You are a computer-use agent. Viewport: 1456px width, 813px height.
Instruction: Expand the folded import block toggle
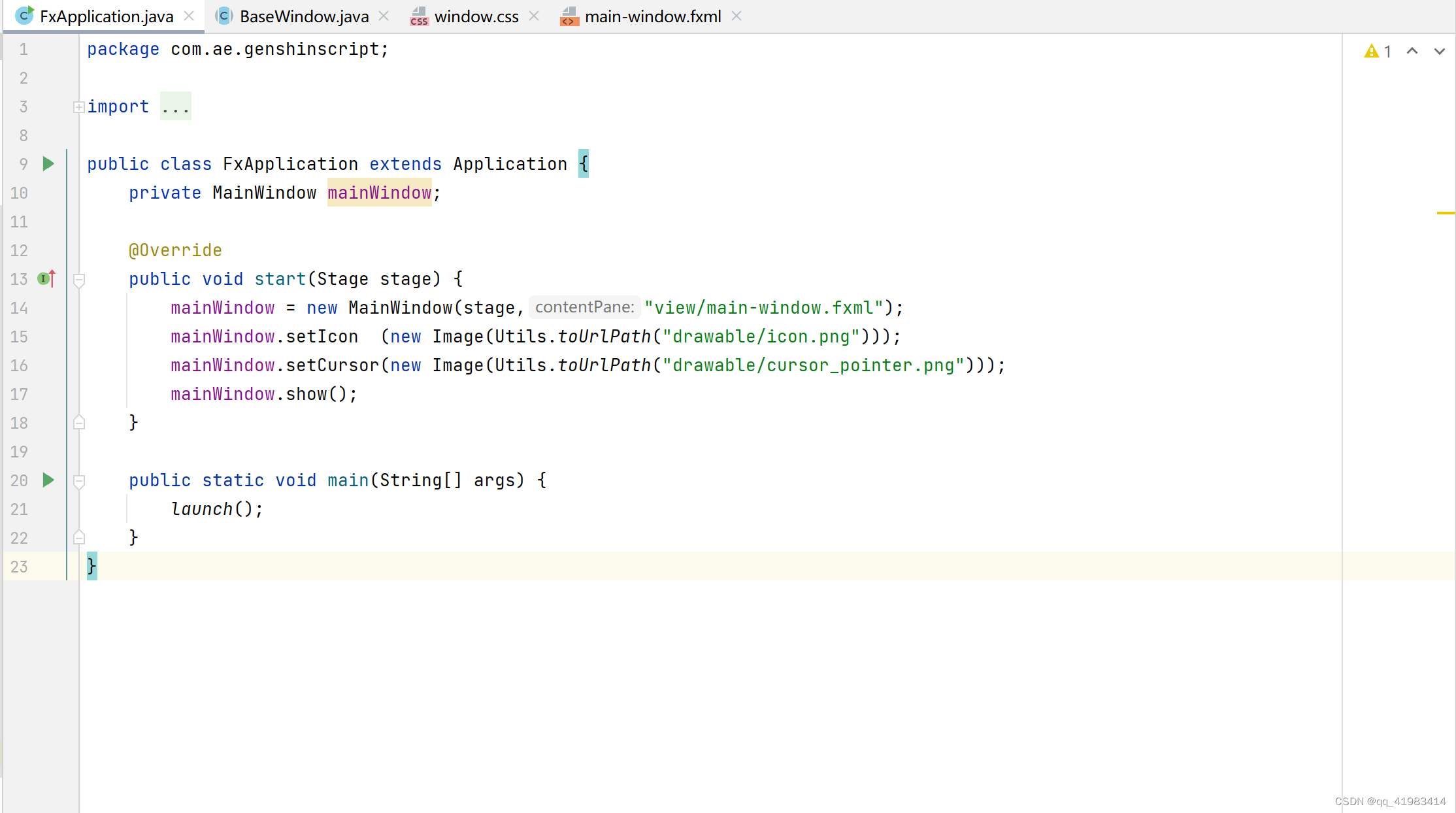click(x=78, y=107)
